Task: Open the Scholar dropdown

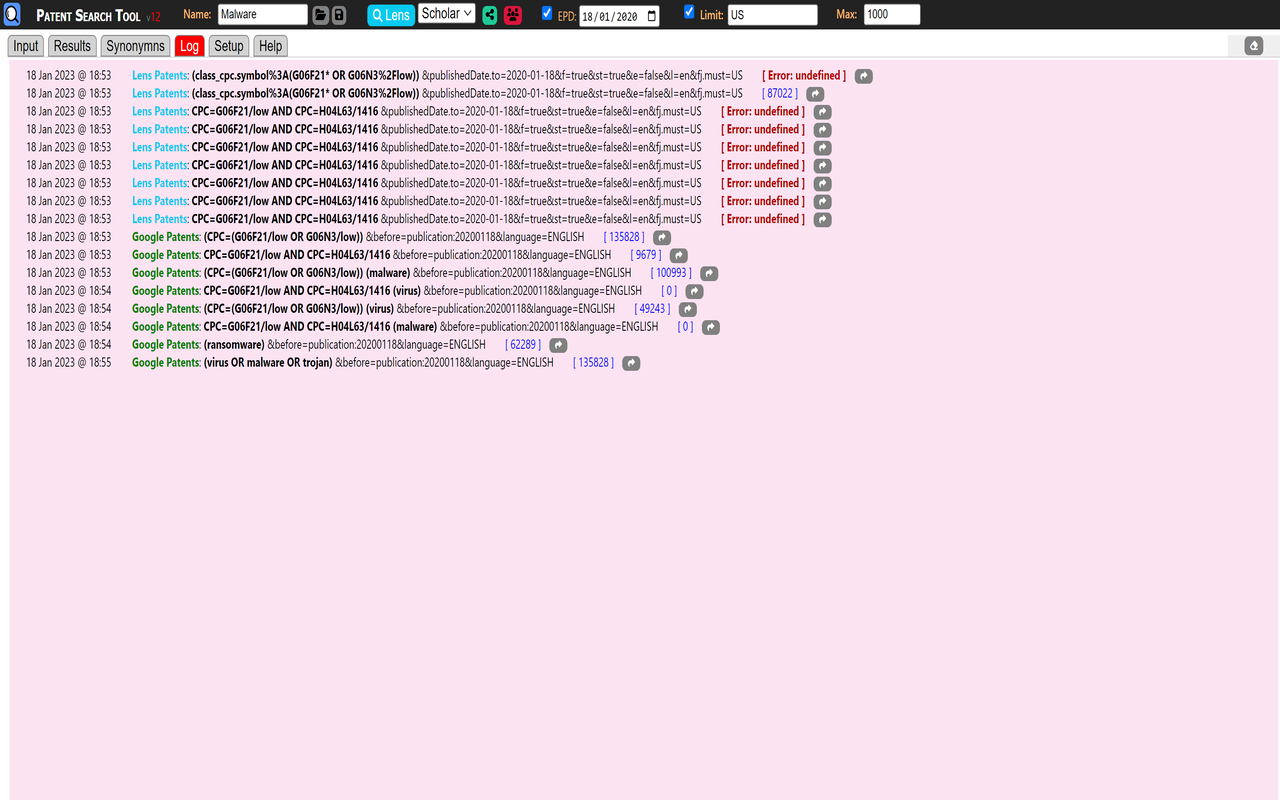Action: tap(447, 14)
